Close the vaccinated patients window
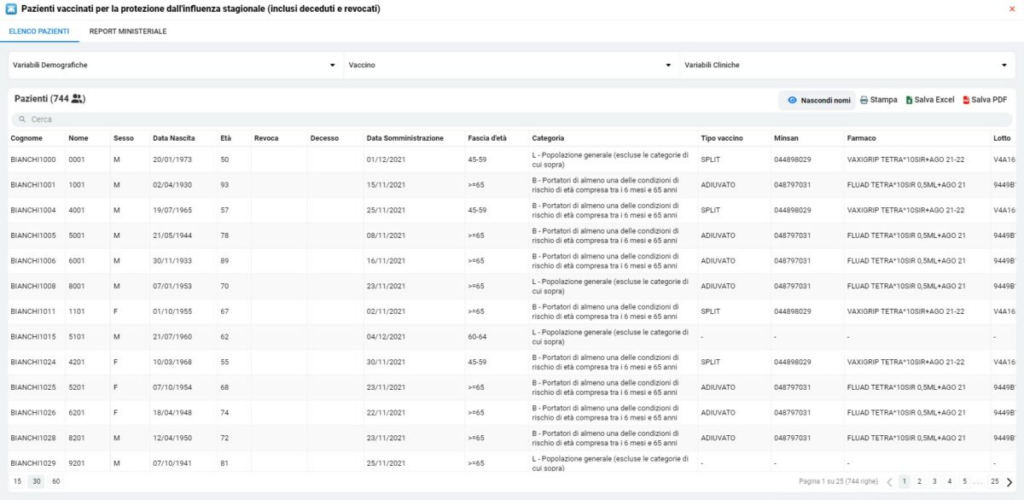 click(x=1013, y=9)
